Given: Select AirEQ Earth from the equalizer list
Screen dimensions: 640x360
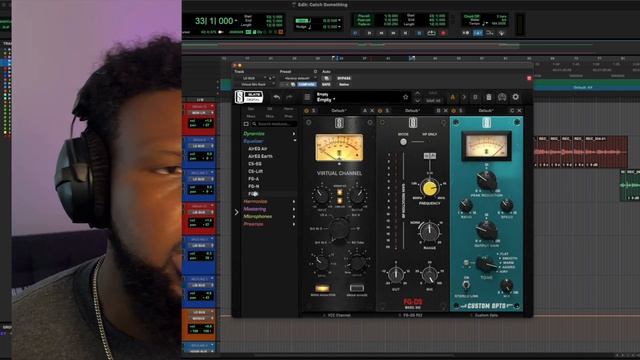Looking at the screenshot, I should pos(260,156).
